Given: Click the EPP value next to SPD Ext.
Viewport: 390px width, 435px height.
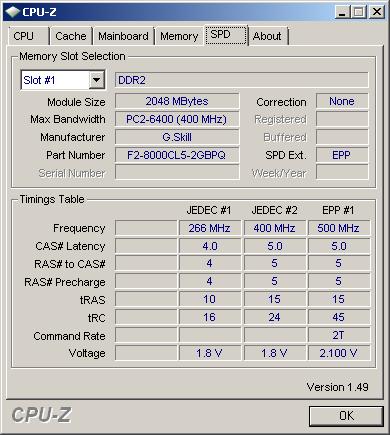Looking at the screenshot, I should point(342,155).
